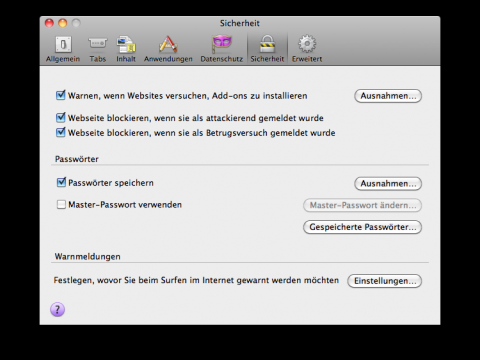Screen dimensions: 480x360
Task: Open the Anwendungen pane
Action: pyautogui.click(x=168, y=49)
